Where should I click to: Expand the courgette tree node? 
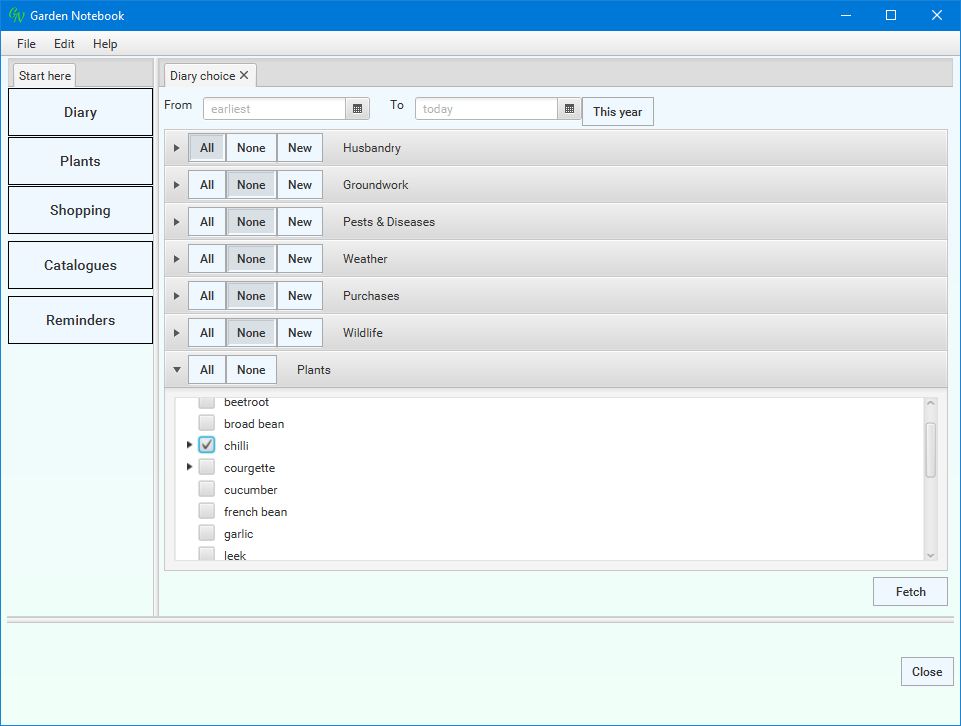190,467
